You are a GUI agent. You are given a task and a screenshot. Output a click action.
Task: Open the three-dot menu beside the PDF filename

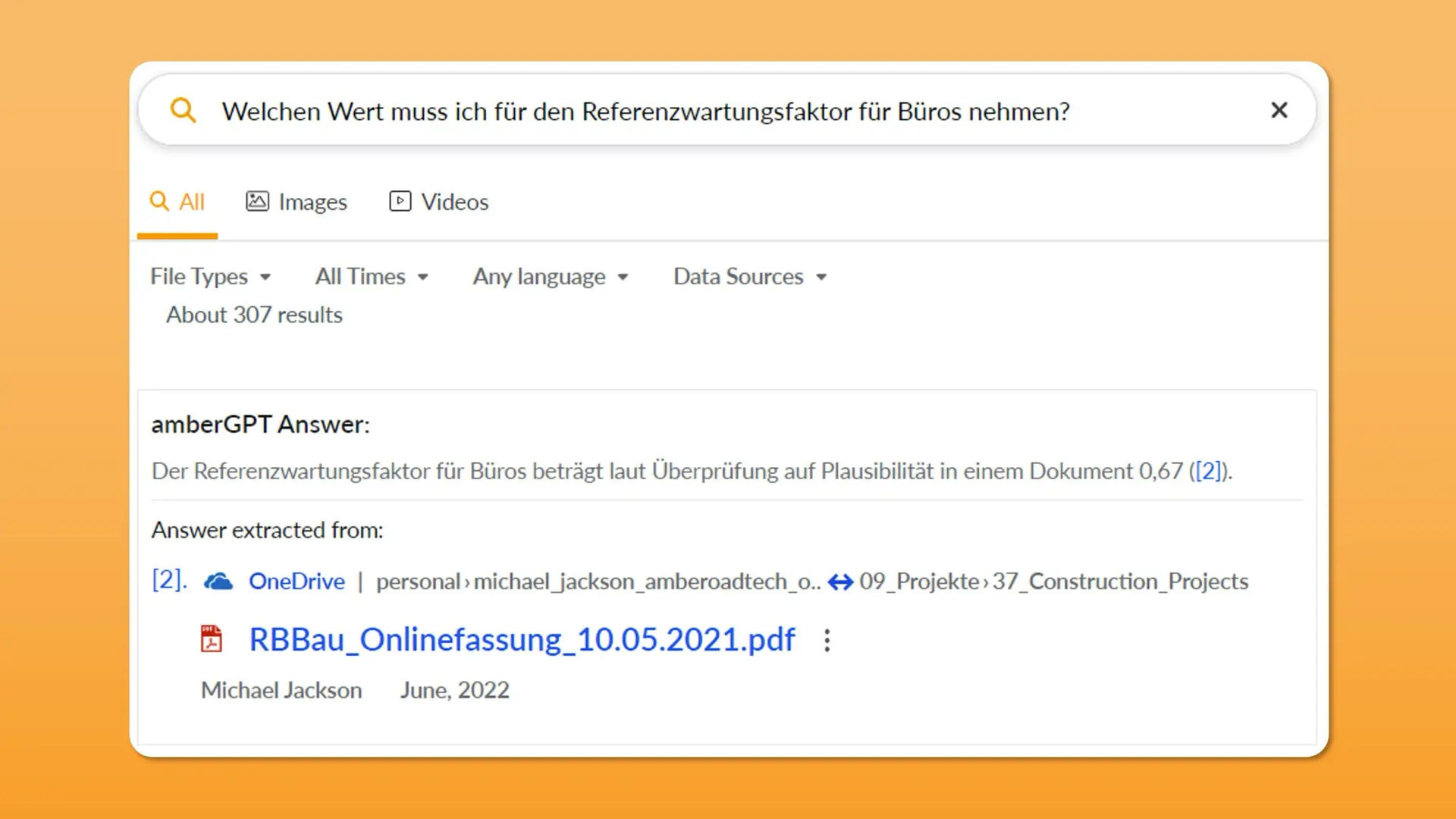[827, 641]
